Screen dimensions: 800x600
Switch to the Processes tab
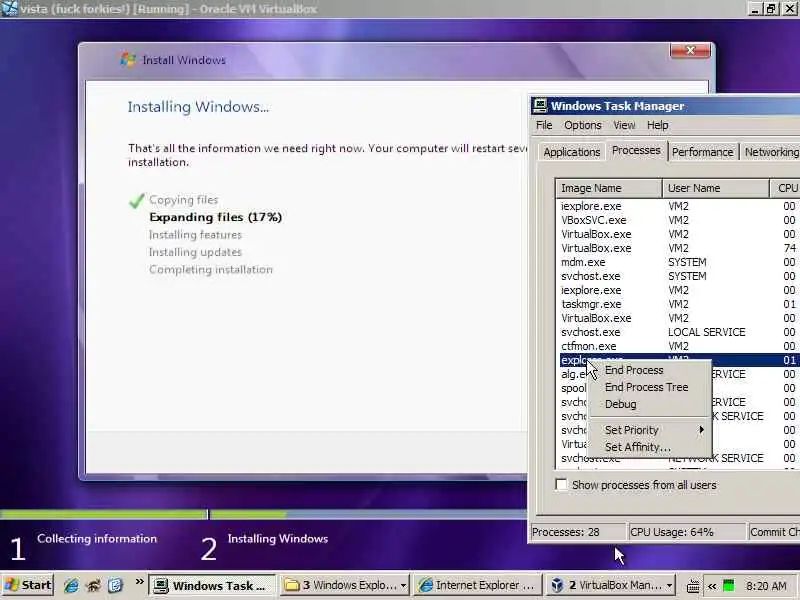click(x=636, y=150)
